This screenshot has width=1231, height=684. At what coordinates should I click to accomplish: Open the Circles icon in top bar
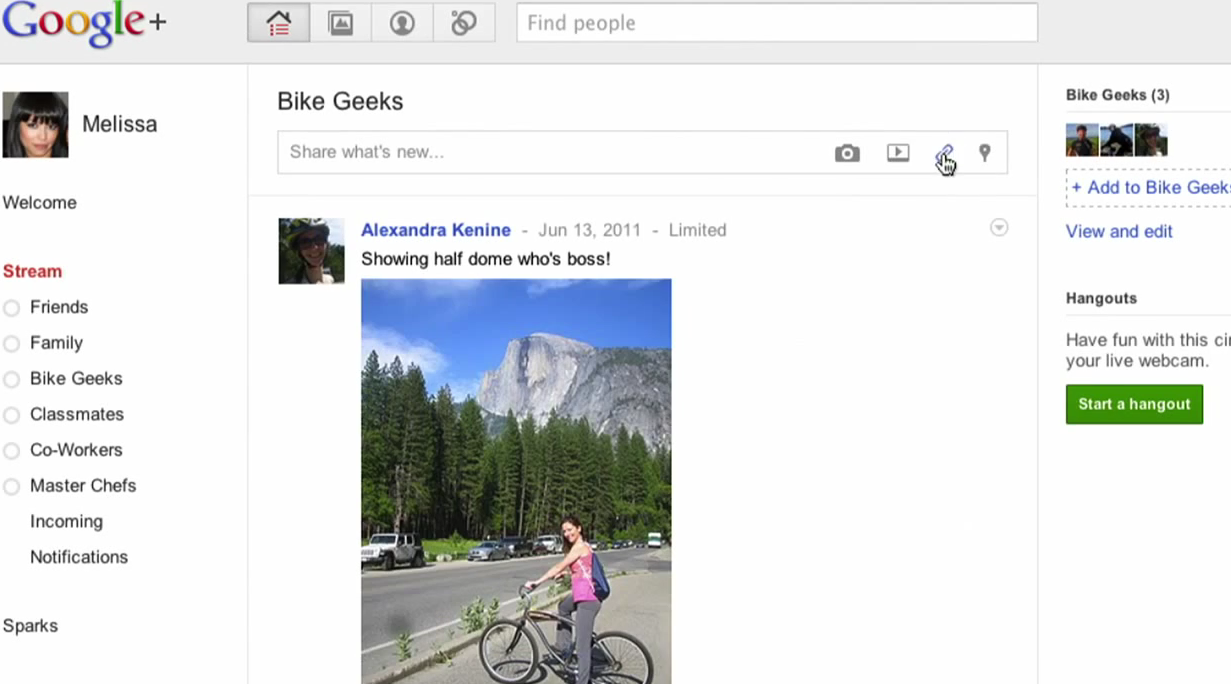point(463,23)
